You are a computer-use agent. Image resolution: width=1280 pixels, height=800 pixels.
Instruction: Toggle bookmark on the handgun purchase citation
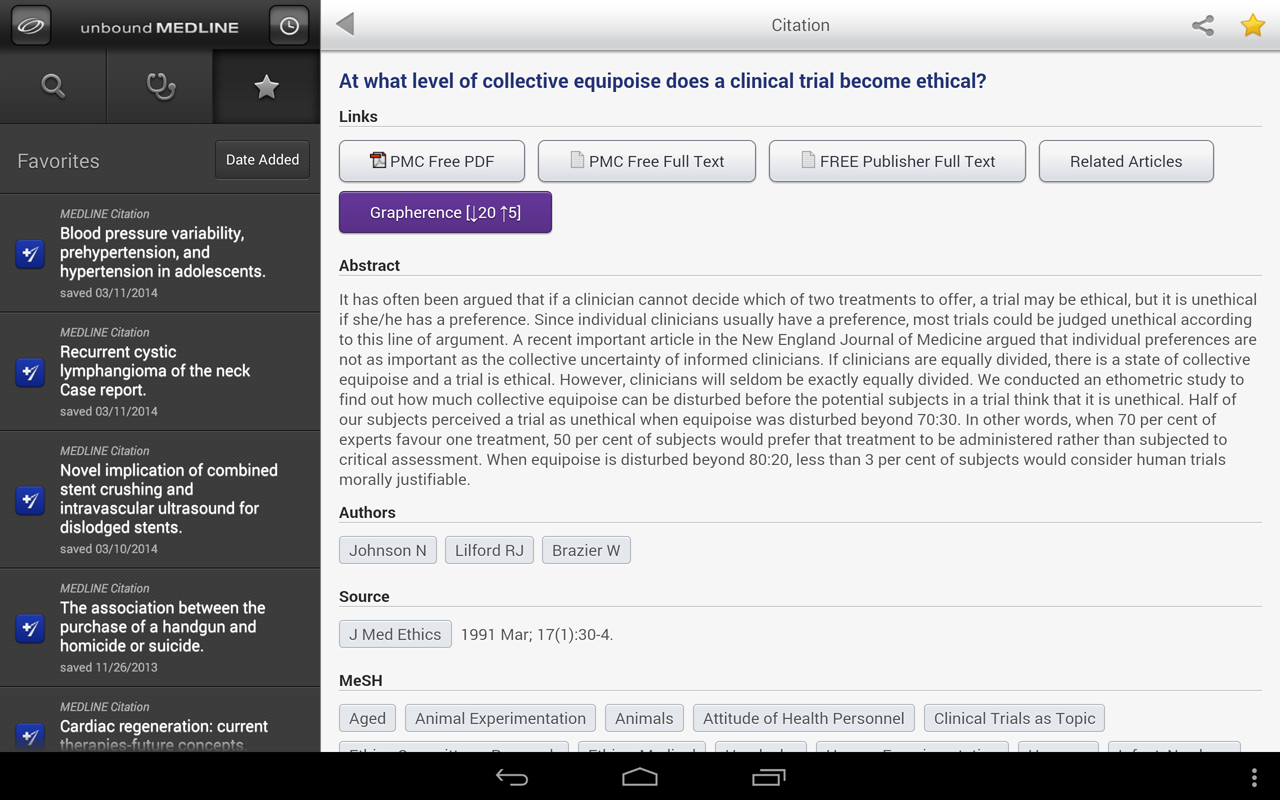(30, 629)
